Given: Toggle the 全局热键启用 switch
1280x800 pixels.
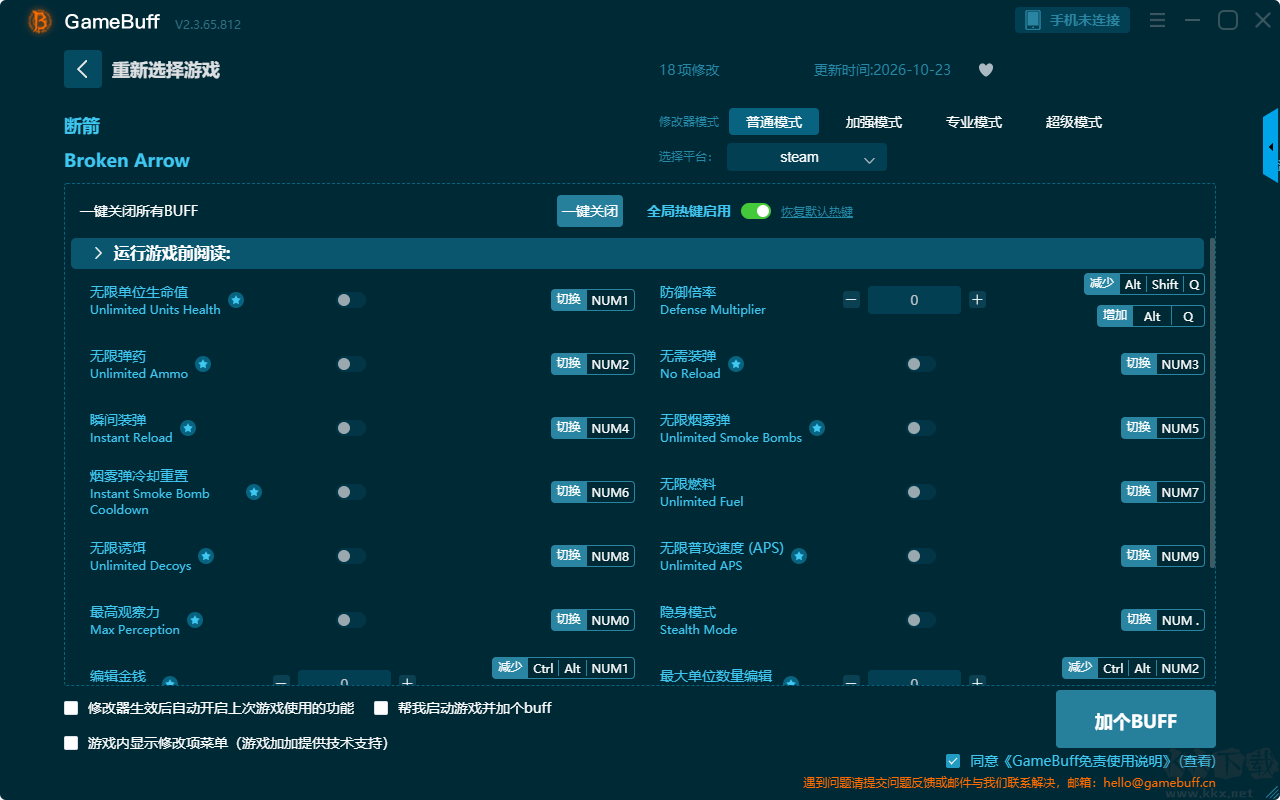Looking at the screenshot, I should [x=756, y=212].
